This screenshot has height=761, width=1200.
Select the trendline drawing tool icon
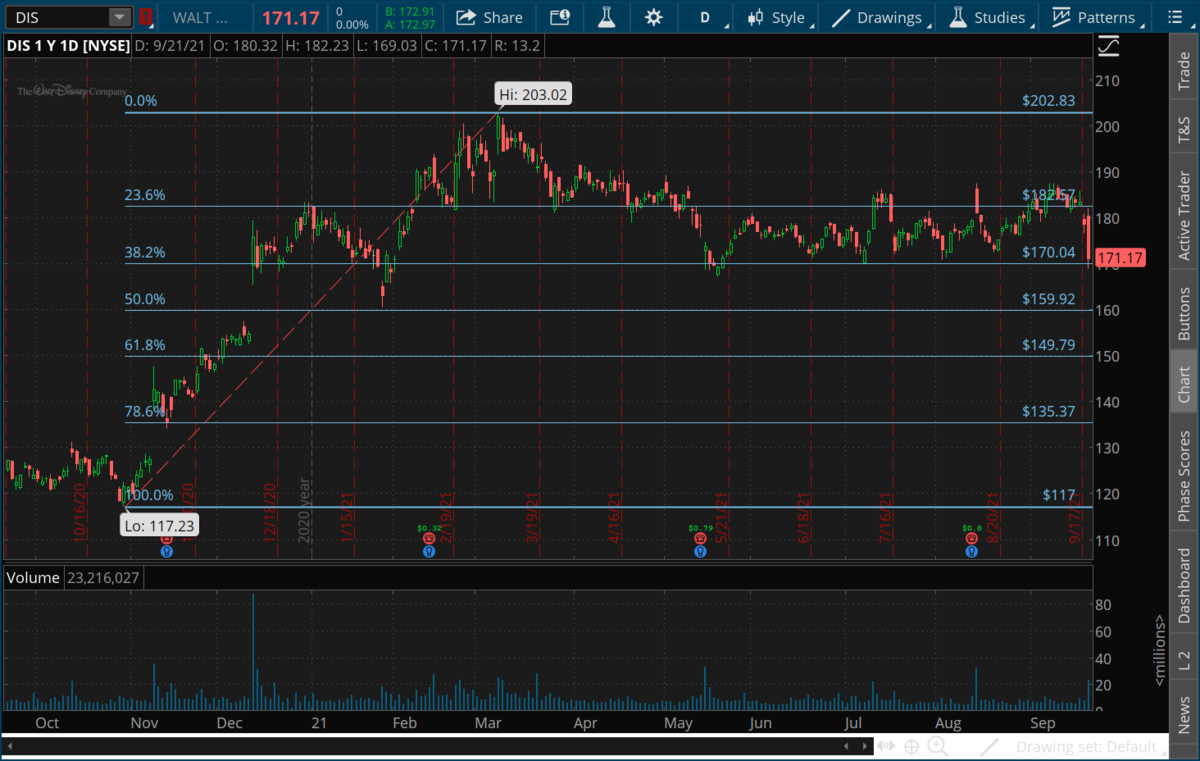pyautogui.click(x=990, y=746)
